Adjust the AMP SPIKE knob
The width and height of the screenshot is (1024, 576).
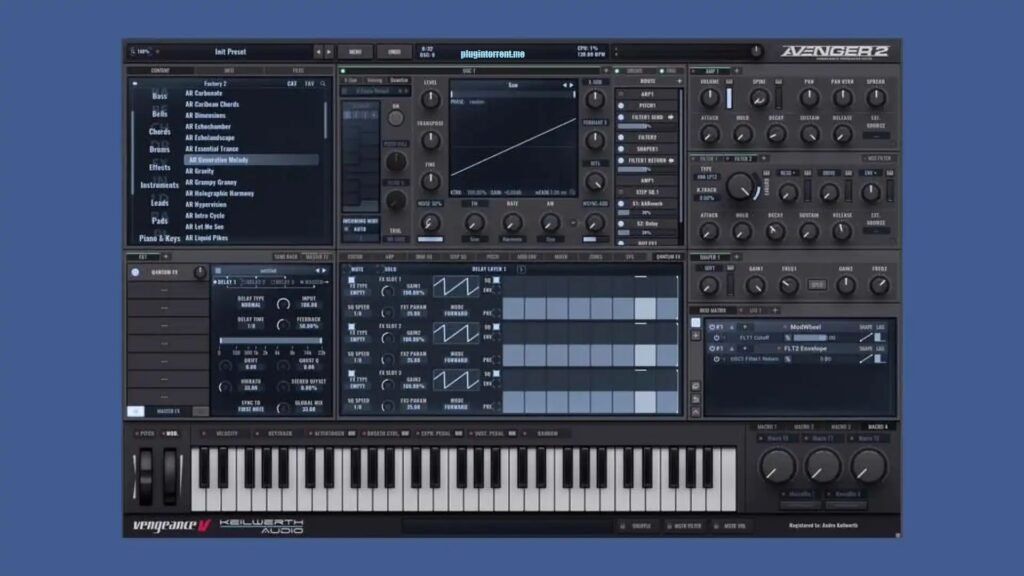click(758, 99)
